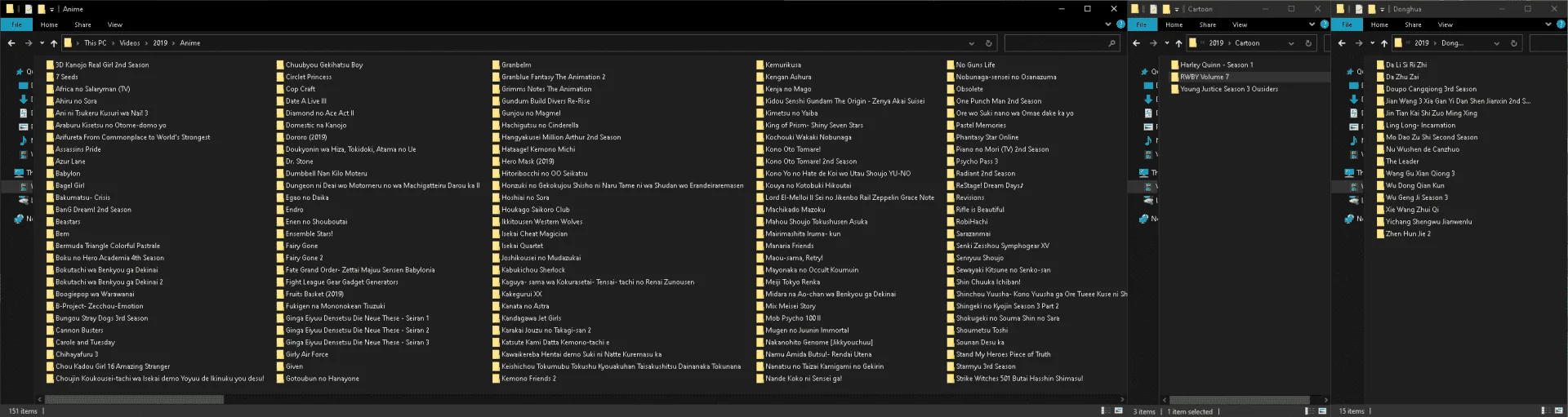The height and width of the screenshot is (417, 1568).
Task: Click 2019 in Donghua breadcrumb
Action: click(1422, 43)
